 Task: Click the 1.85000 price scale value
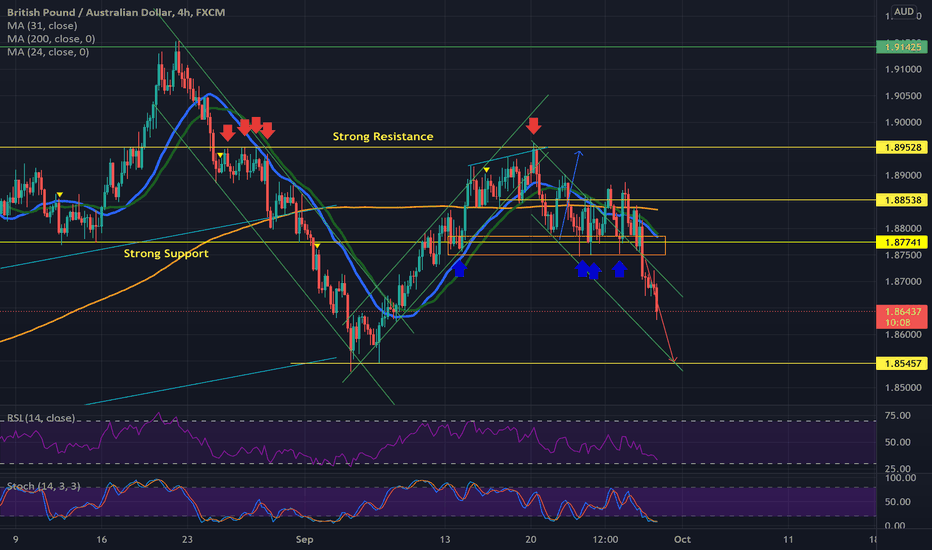(903, 388)
